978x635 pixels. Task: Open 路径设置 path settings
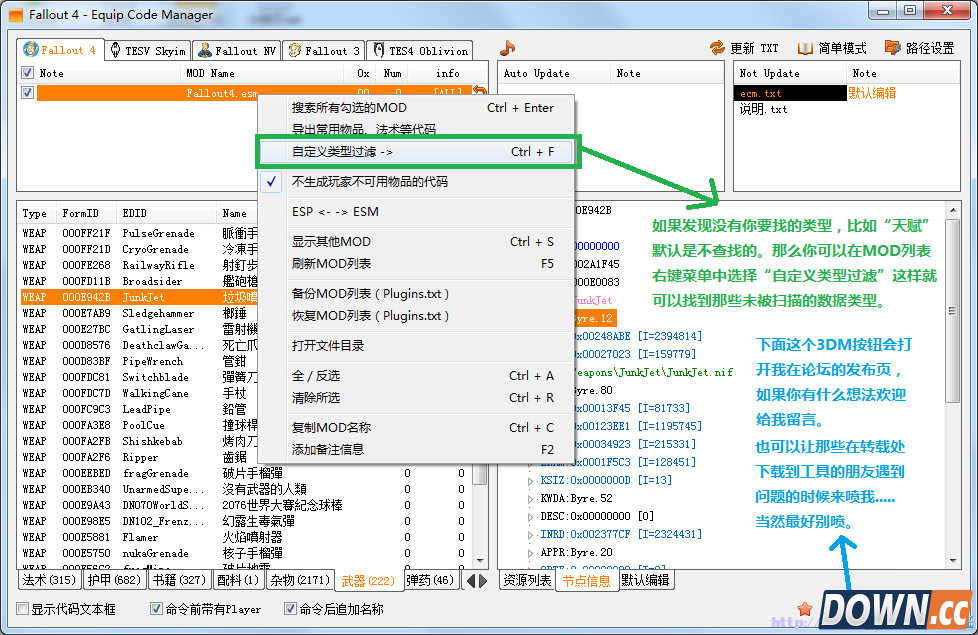(892, 48)
